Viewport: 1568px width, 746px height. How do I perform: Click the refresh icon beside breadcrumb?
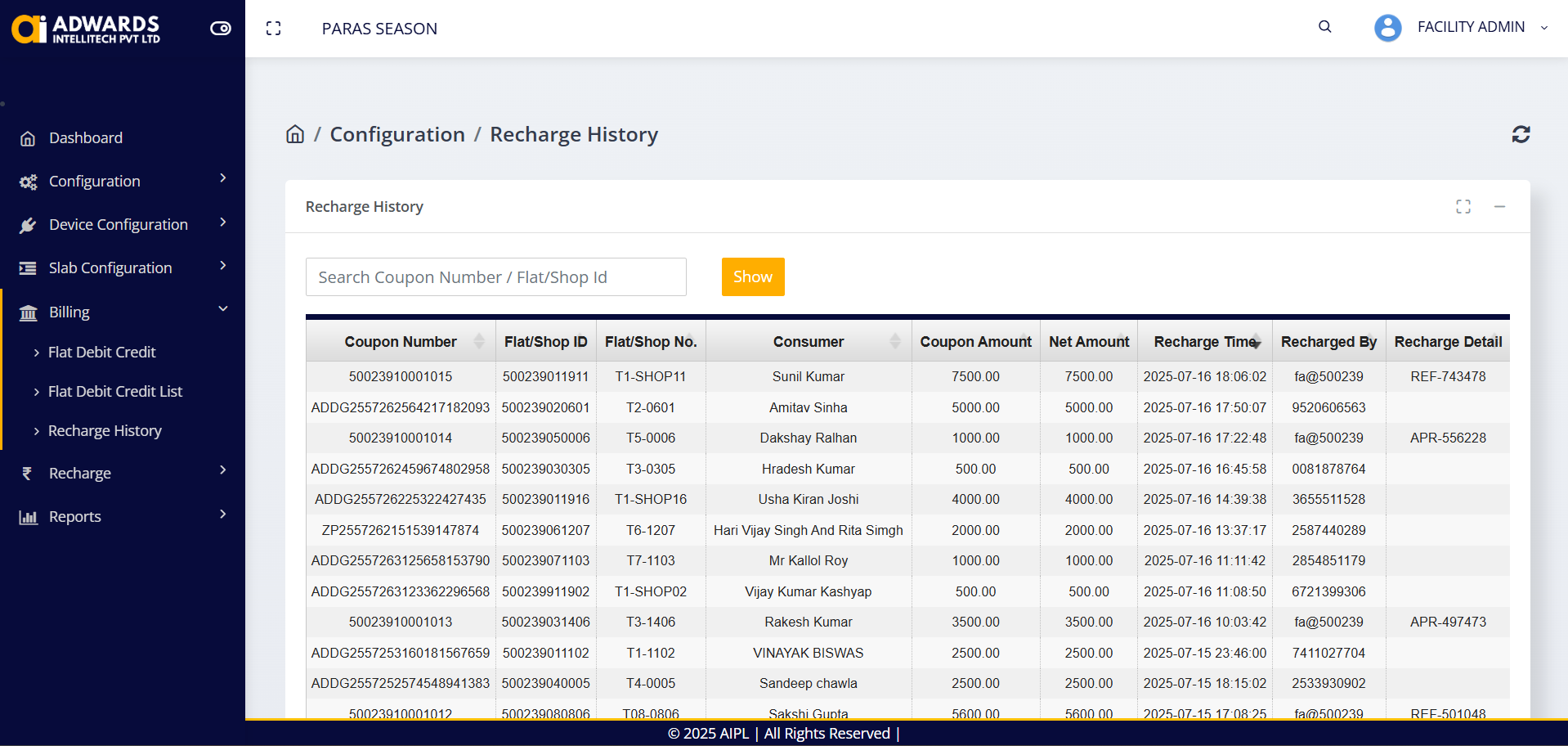point(1521,134)
